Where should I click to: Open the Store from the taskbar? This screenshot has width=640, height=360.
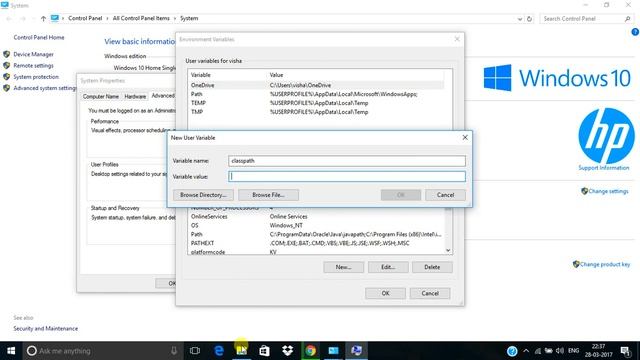tap(264, 351)
